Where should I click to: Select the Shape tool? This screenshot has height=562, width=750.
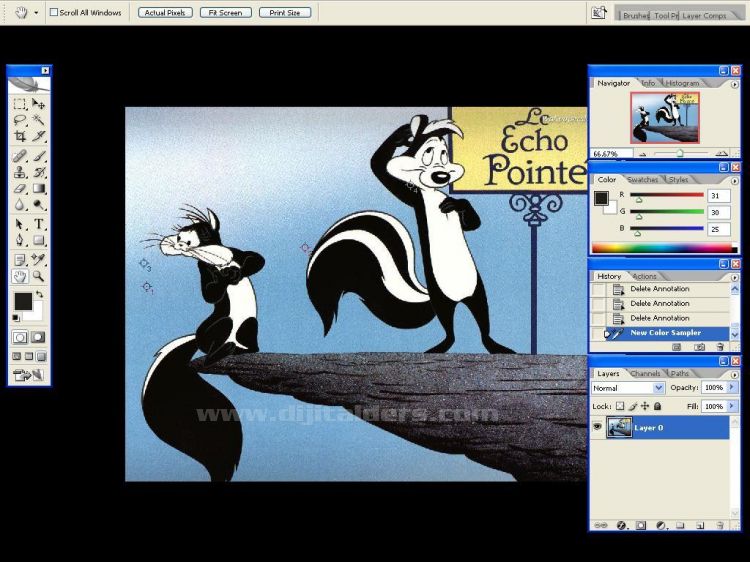pos(38,240)
